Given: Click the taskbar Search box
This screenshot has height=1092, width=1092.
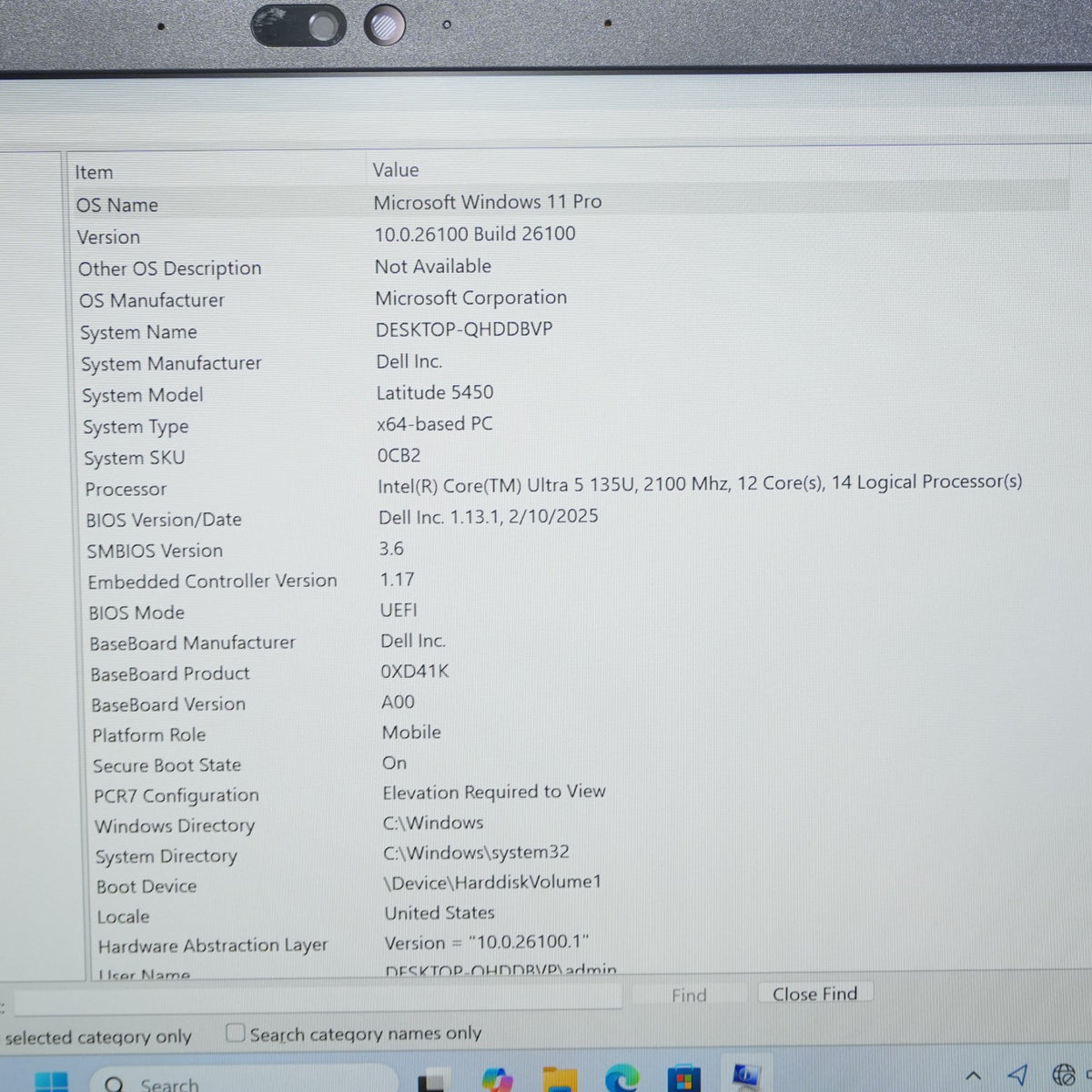Looking at the screenshot, I should (244, 1080).
